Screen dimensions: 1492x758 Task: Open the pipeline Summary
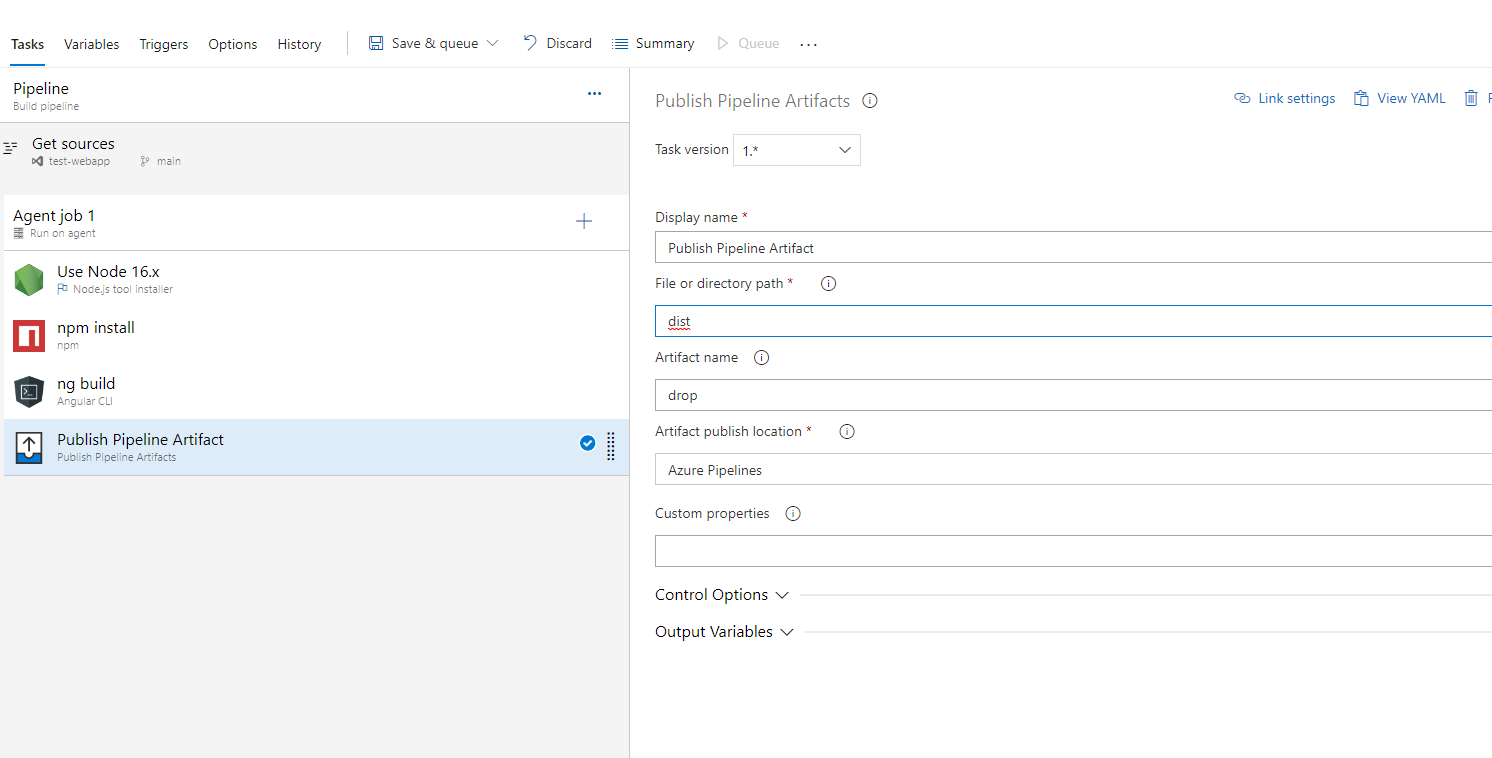pos(653,43)
